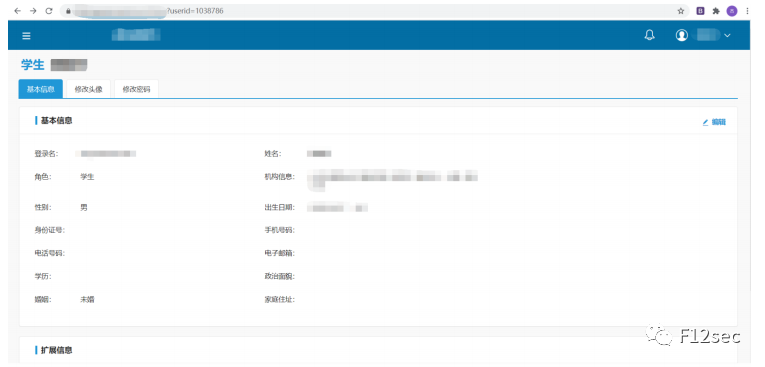Screen dimensions: 765x367
Task: Reload the page with the refresh icon
Action: click(x=49, y=11)
